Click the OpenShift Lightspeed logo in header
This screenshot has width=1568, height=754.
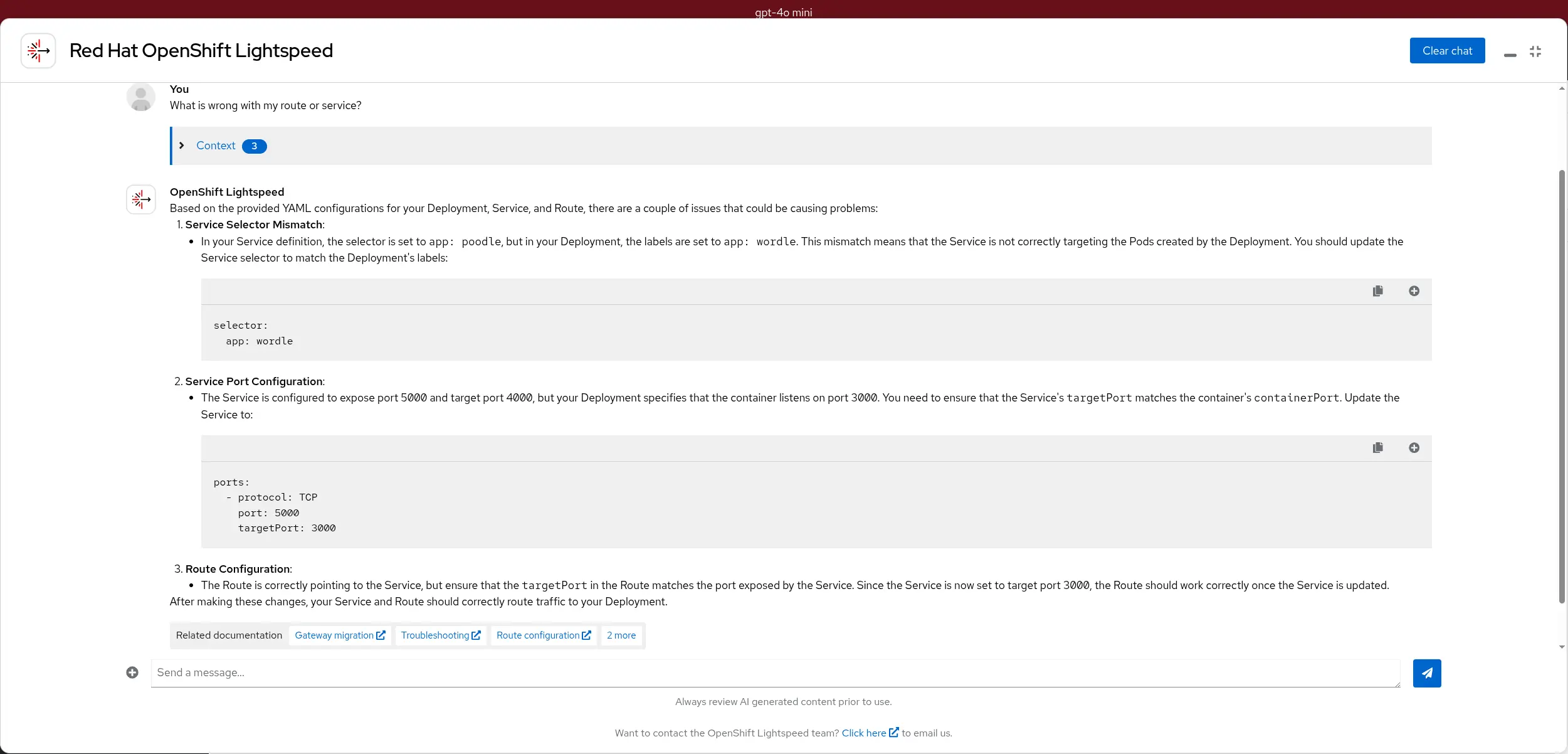pyautogui.click(x=38, y=51)
